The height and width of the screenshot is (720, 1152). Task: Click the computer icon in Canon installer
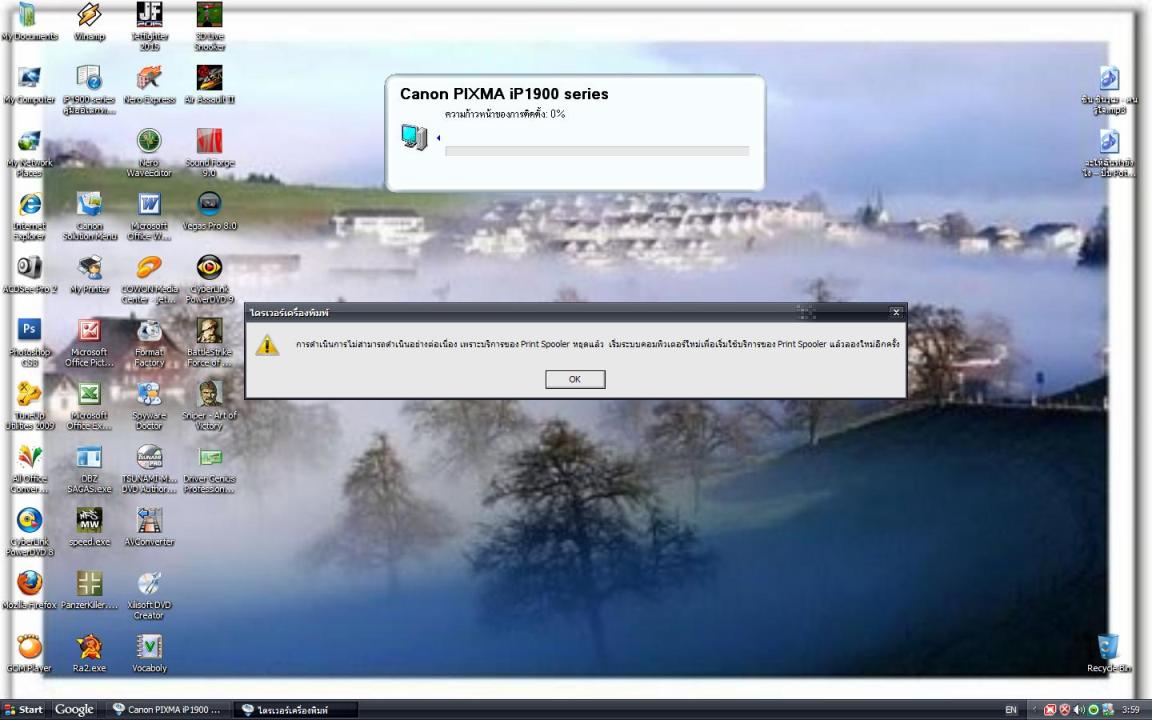pyautogui.click(x=414, y=137)
